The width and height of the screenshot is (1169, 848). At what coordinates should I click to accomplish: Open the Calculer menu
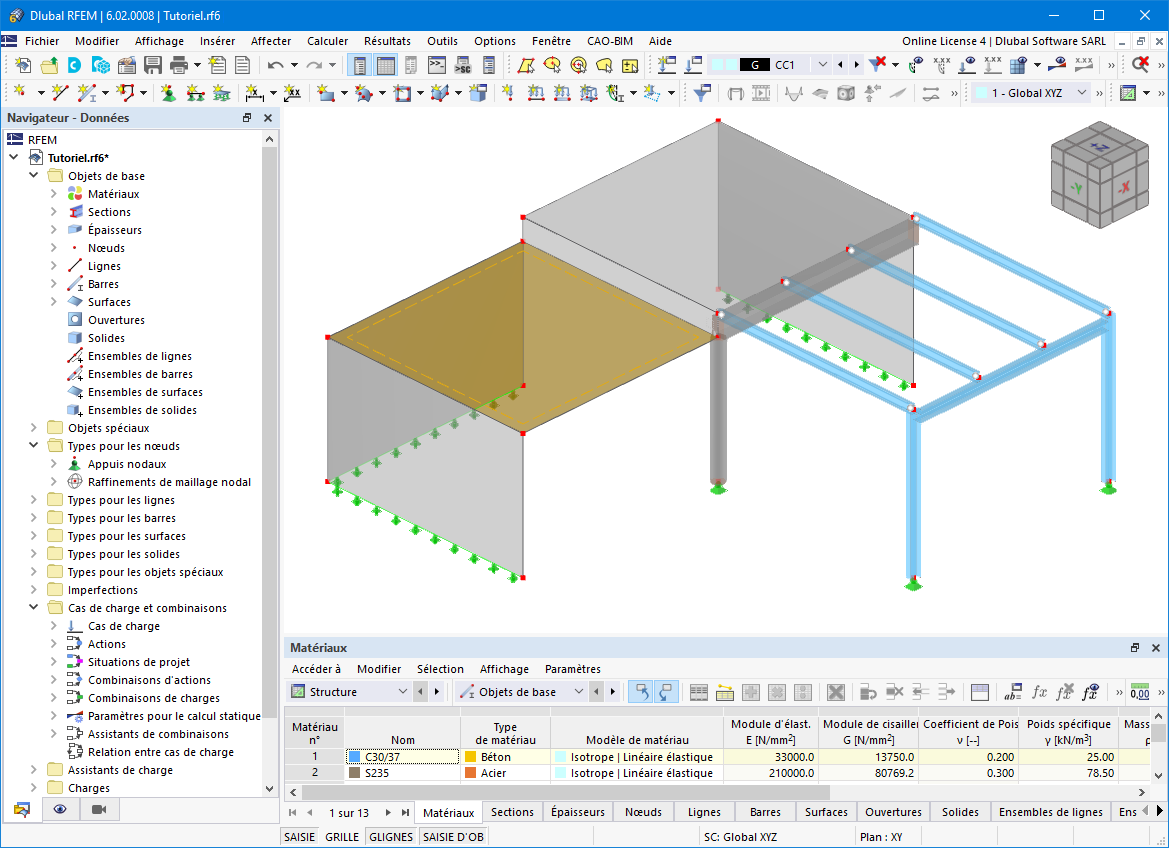pyautogui.click(x=327, y=41)
